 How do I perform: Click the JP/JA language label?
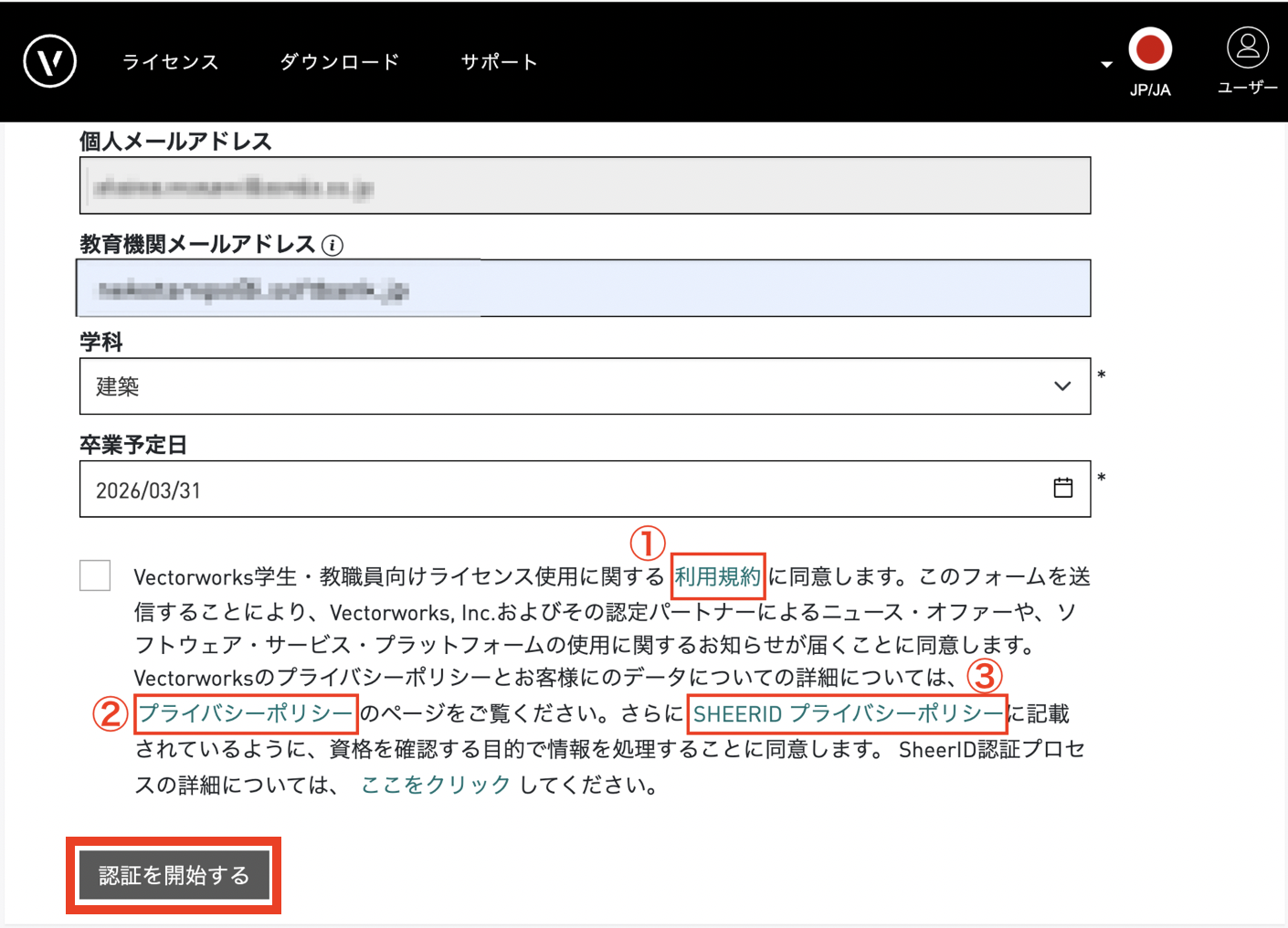pyautogui.click(x=1150, y=90)
